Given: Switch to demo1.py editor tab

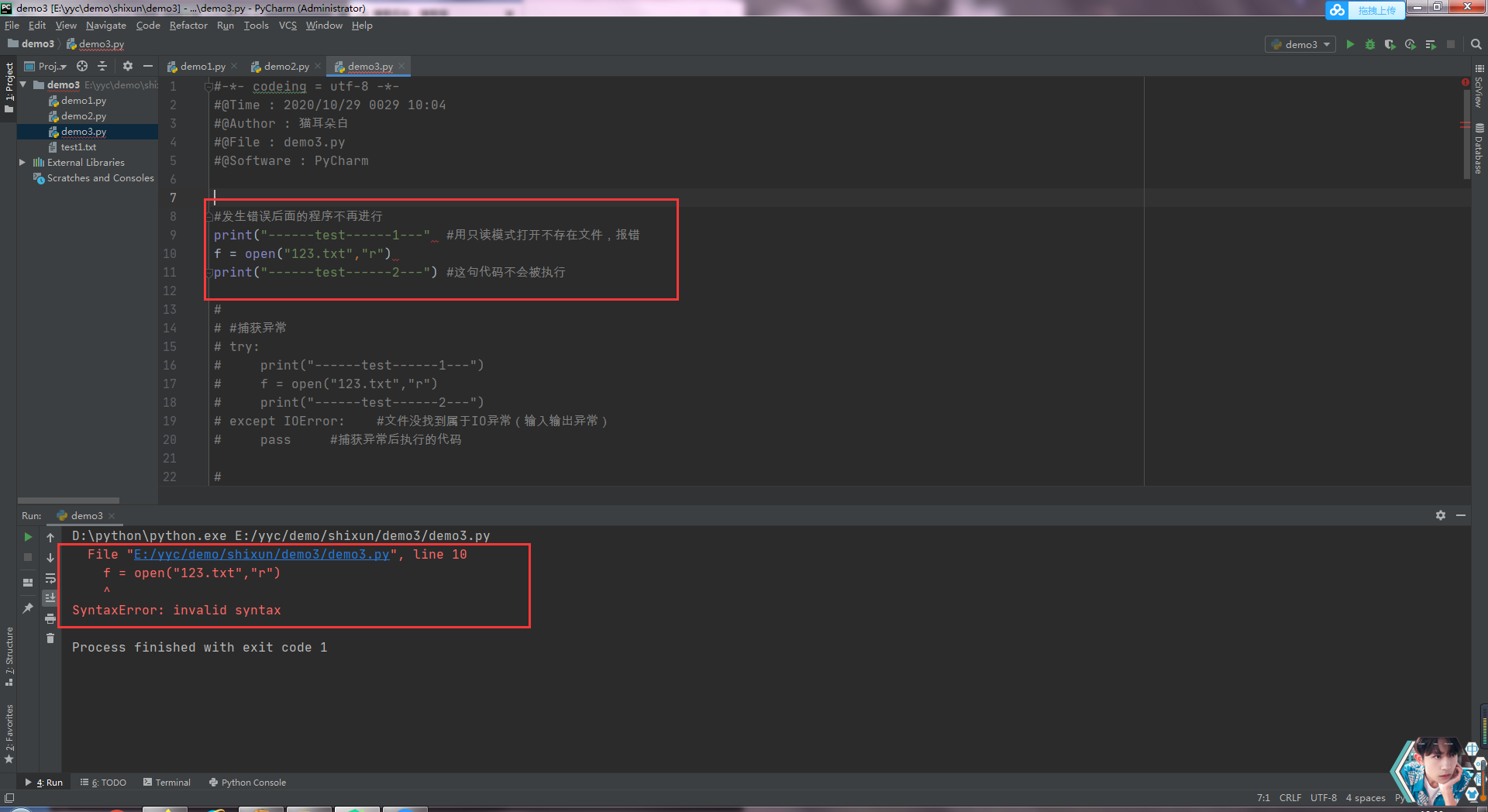Looking at the screenshot, I should 202,67.
